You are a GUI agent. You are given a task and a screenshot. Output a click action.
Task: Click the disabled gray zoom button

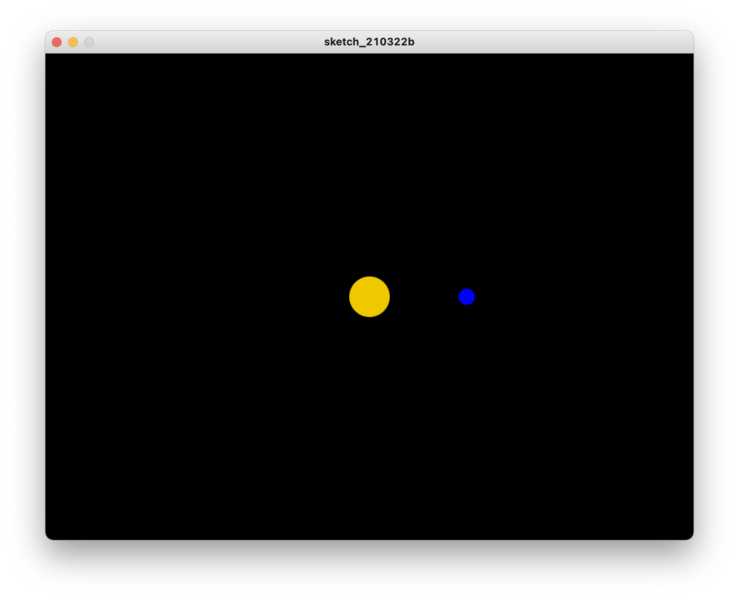click(x=89, y=42)
